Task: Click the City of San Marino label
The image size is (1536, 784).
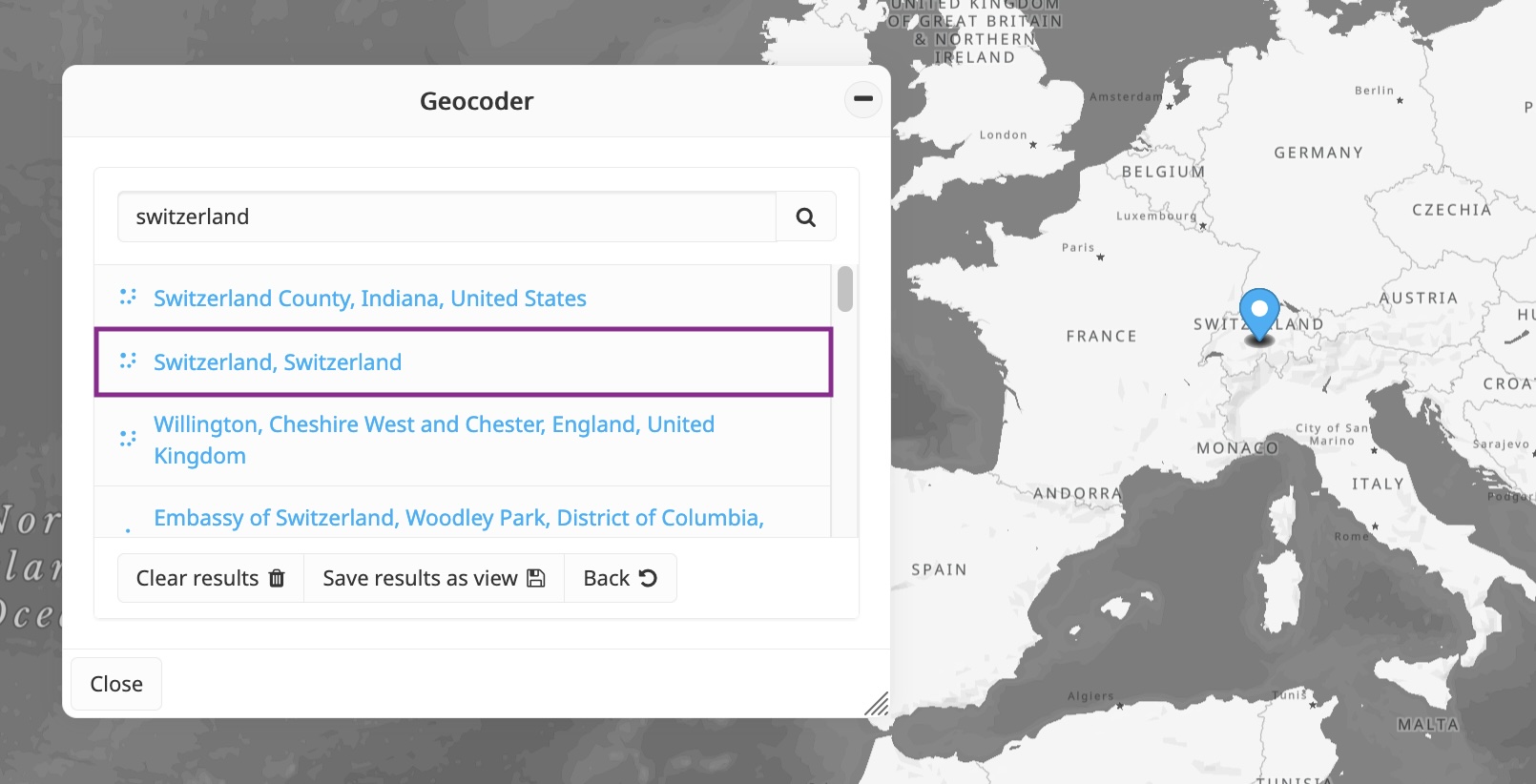Action: click(1332, 434)
